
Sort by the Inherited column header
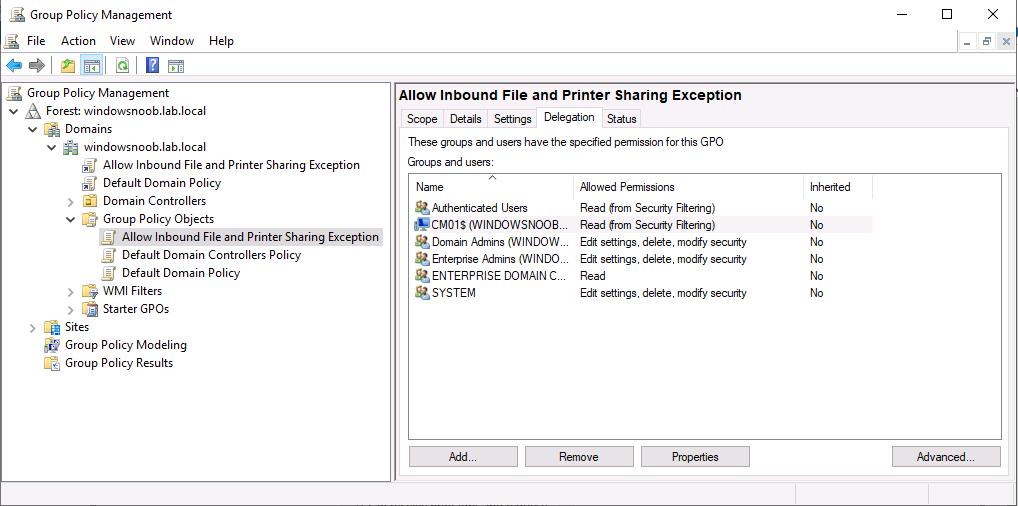(x=838, y=187)
